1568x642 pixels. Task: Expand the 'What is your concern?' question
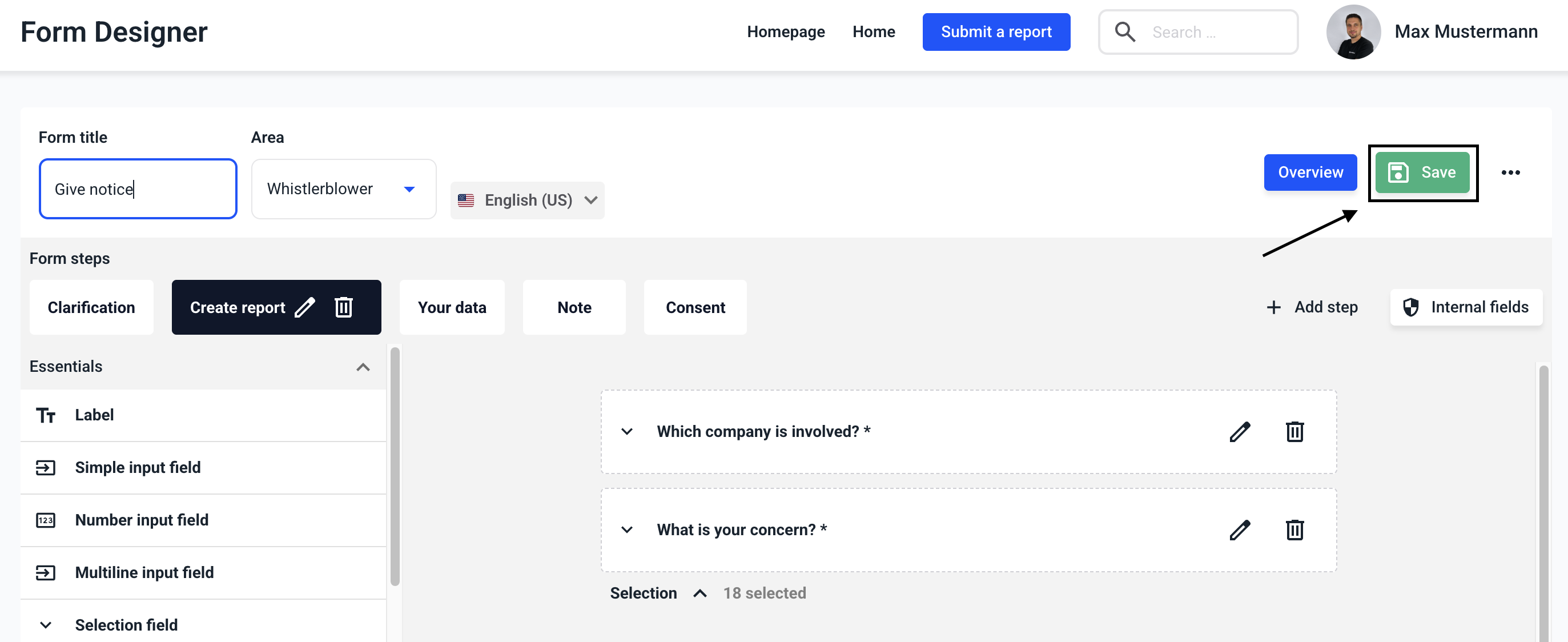(626, 530)
